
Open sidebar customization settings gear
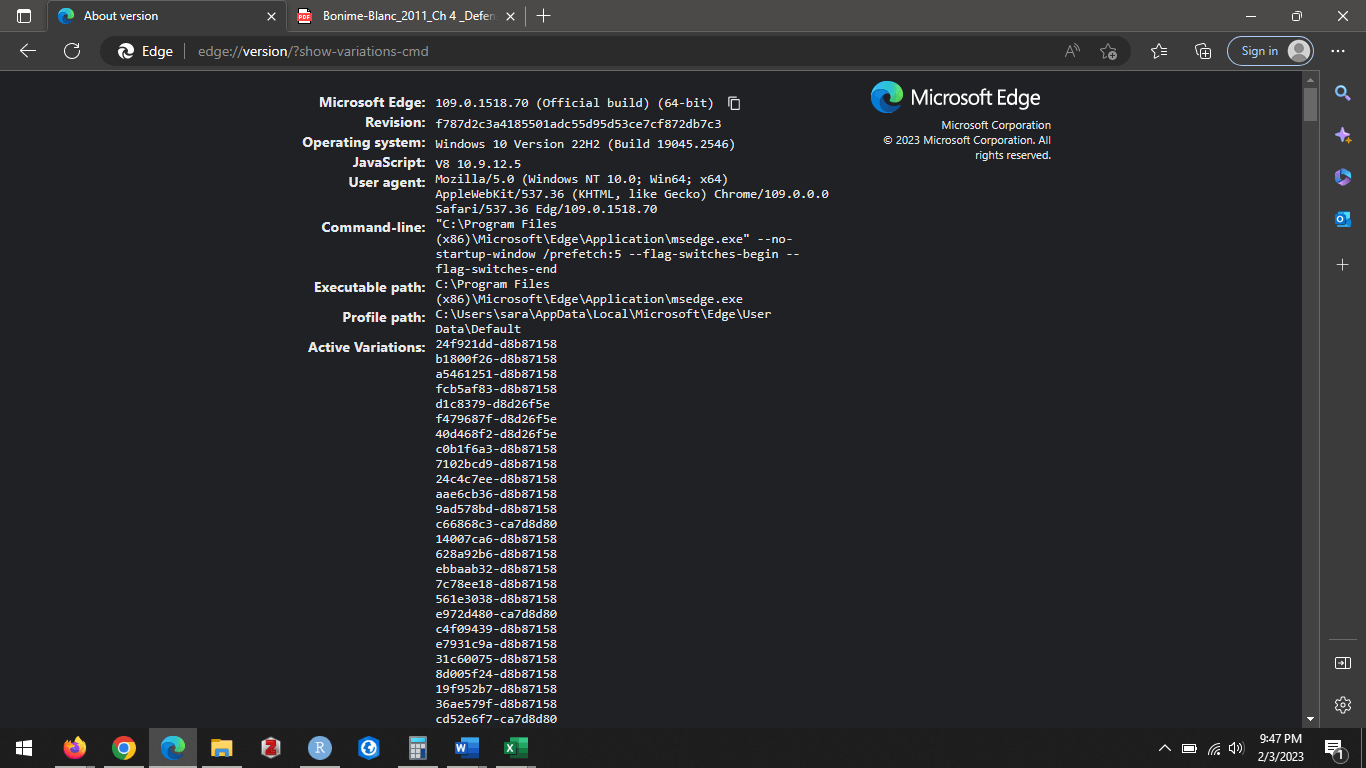1343,705
